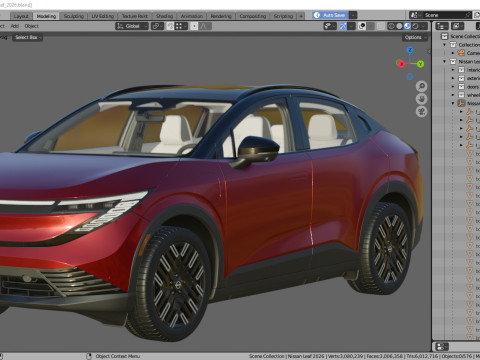Screen dimensions: 480x360
Task: Open the Compositing workspace tab
Action: tap(253, 16)
